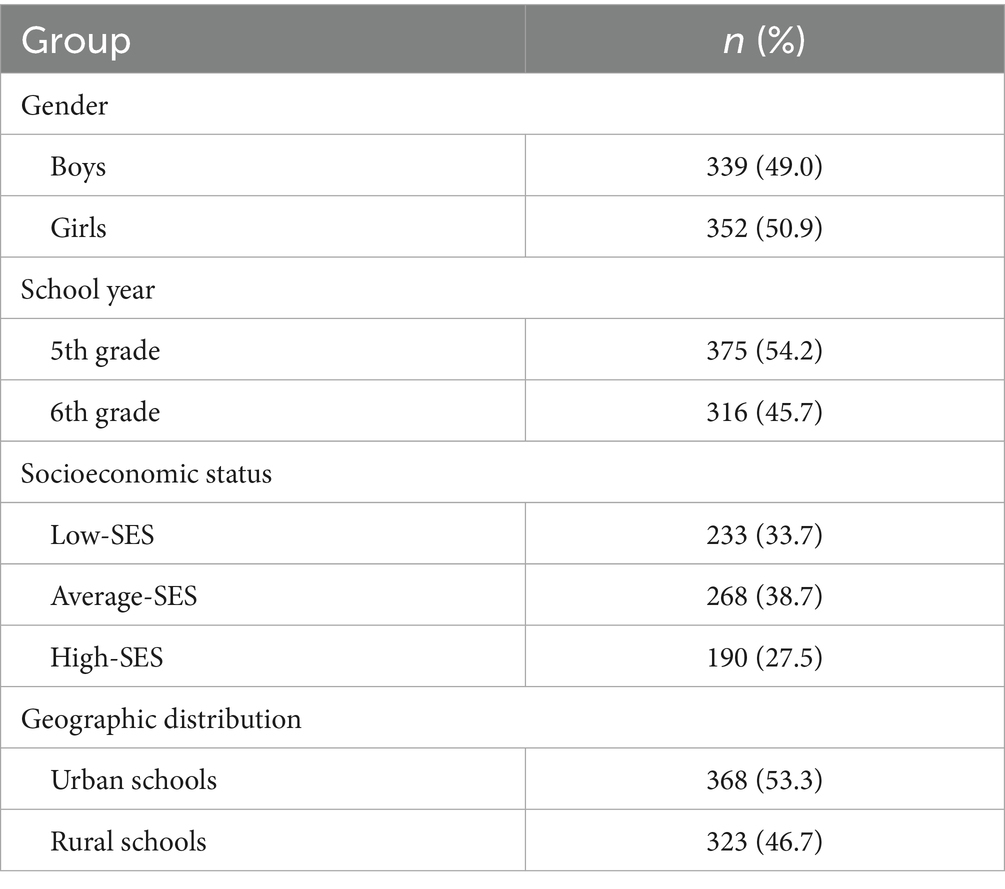
Task: Select the 6th grade label
Action: coord(105,411)
